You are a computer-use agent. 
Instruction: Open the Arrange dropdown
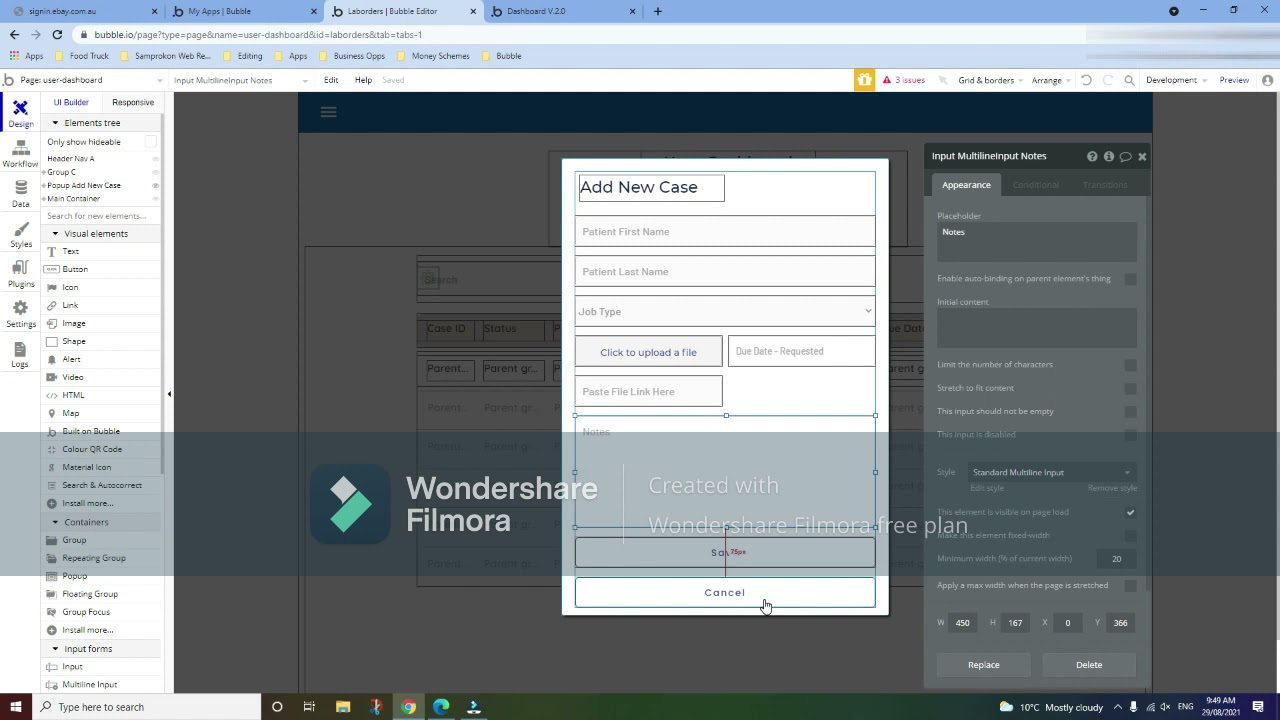(1050, 80)
